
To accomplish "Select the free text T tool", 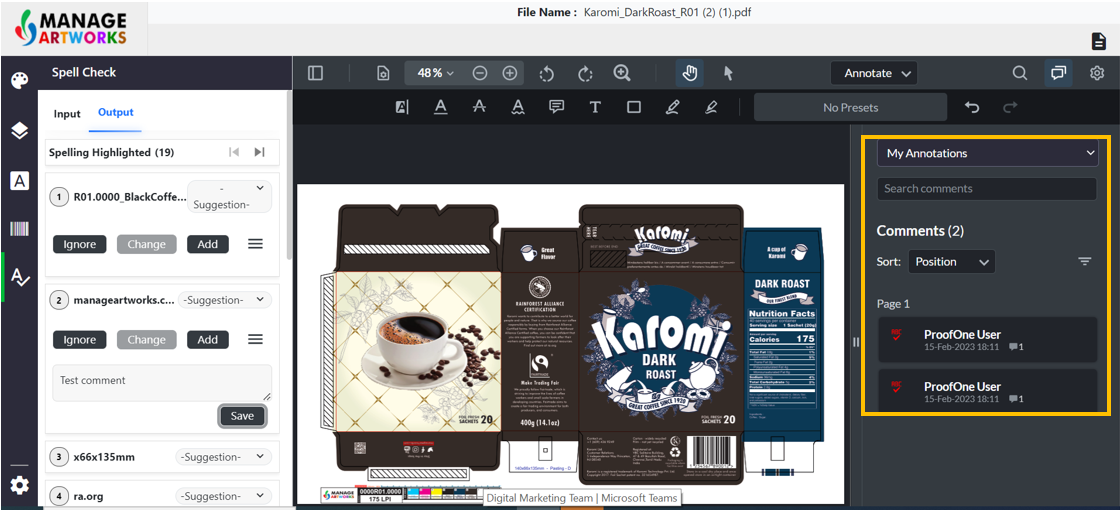I will click(x=595, y=107).
